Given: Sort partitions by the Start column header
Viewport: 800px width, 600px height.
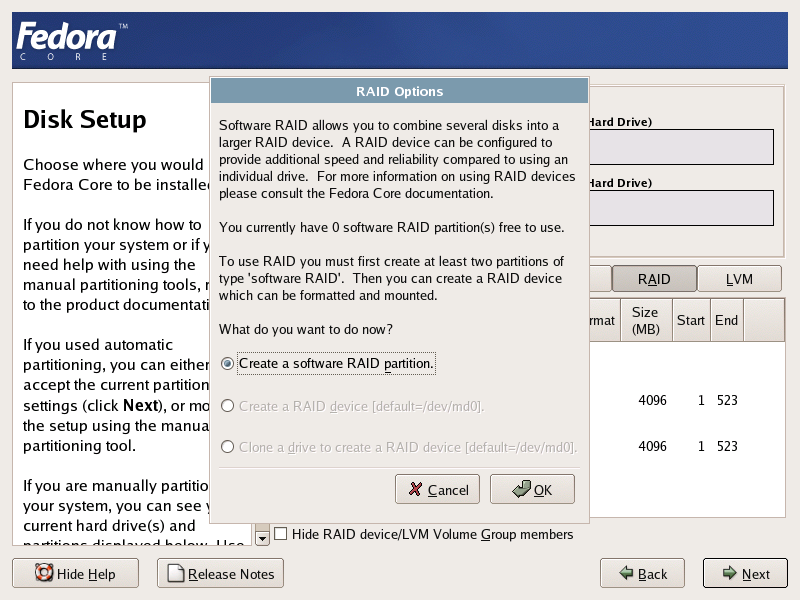Looking at the screenshot, I should click(x=691, y=320).
